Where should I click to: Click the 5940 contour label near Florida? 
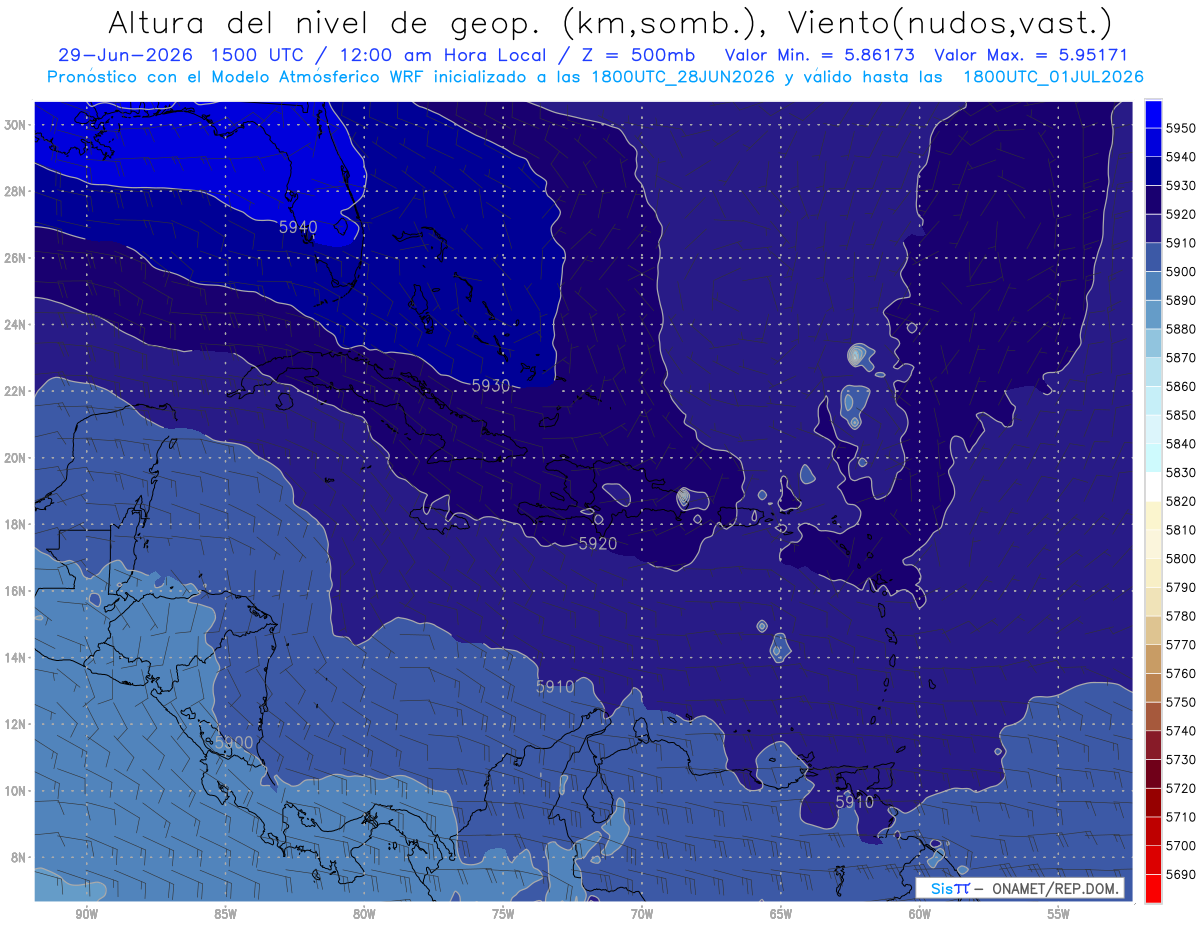(x=298, y=228)
